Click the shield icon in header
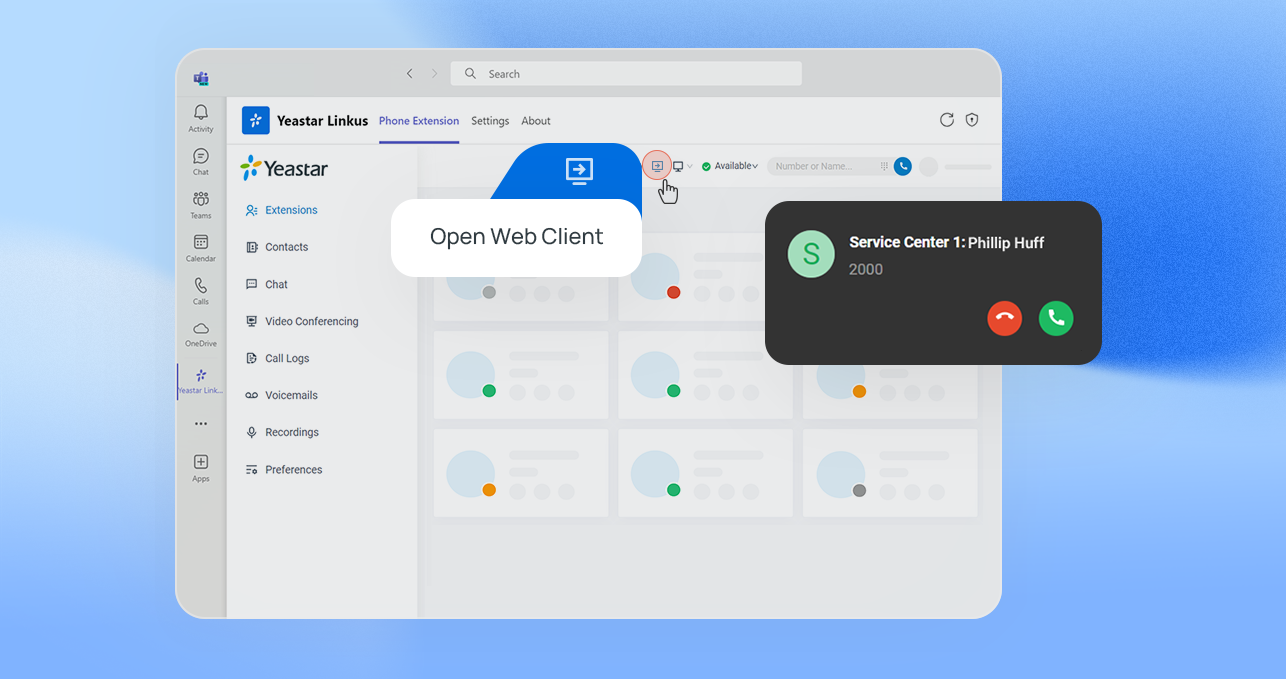 (972, 120)
